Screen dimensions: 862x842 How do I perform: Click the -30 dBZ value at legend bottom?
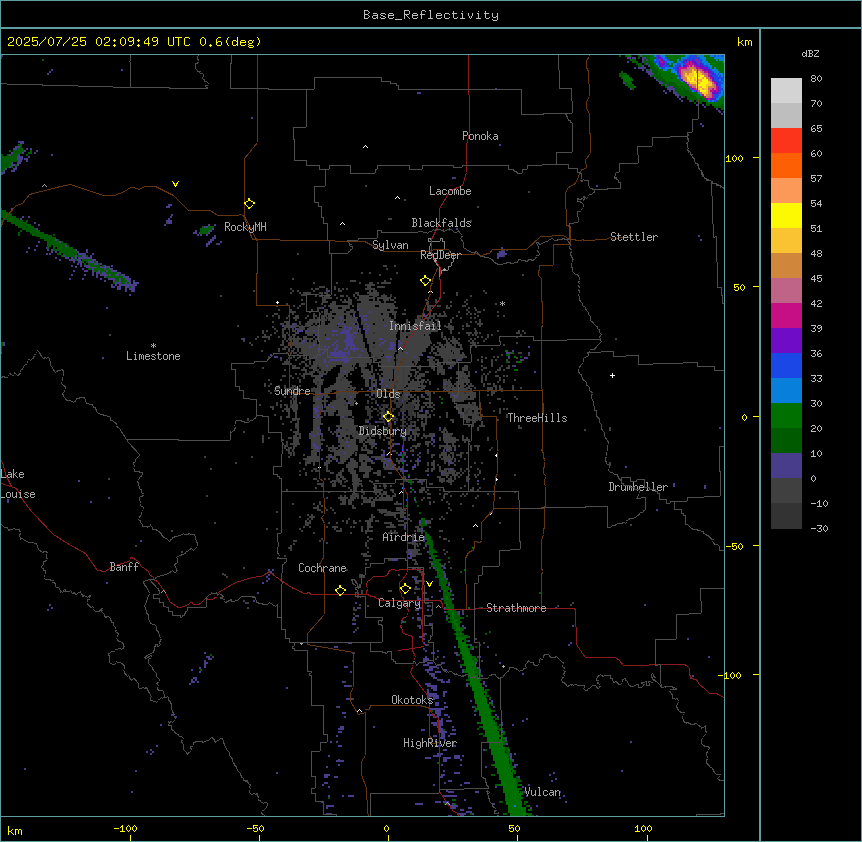pos(819,529)
